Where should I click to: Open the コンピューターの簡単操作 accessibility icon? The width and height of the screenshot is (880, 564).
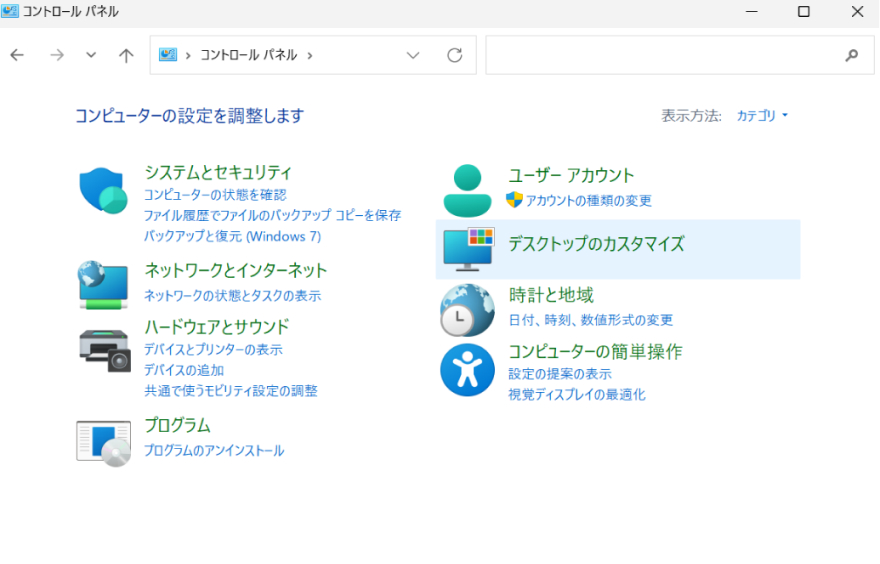pos(468,370)
